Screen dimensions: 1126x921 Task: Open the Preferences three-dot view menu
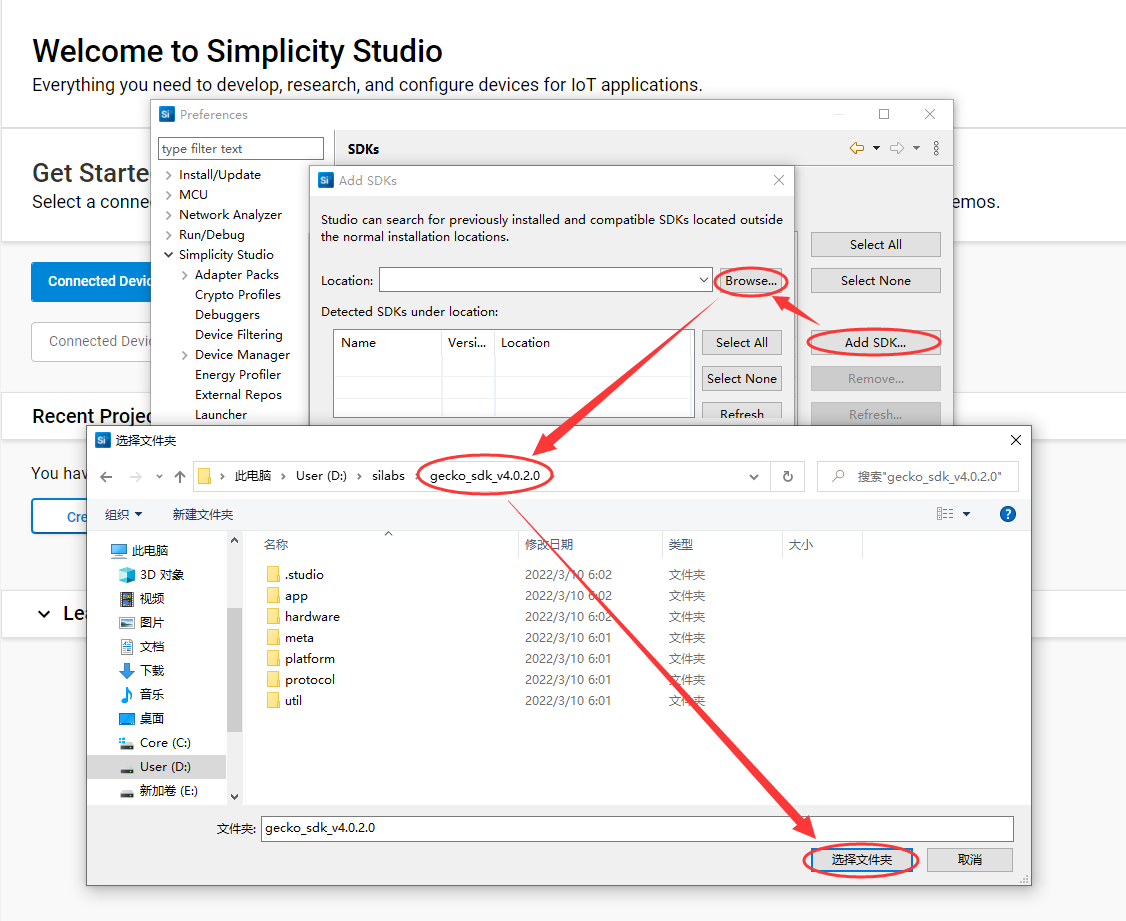pyautogui.click(x=936, y=149)
